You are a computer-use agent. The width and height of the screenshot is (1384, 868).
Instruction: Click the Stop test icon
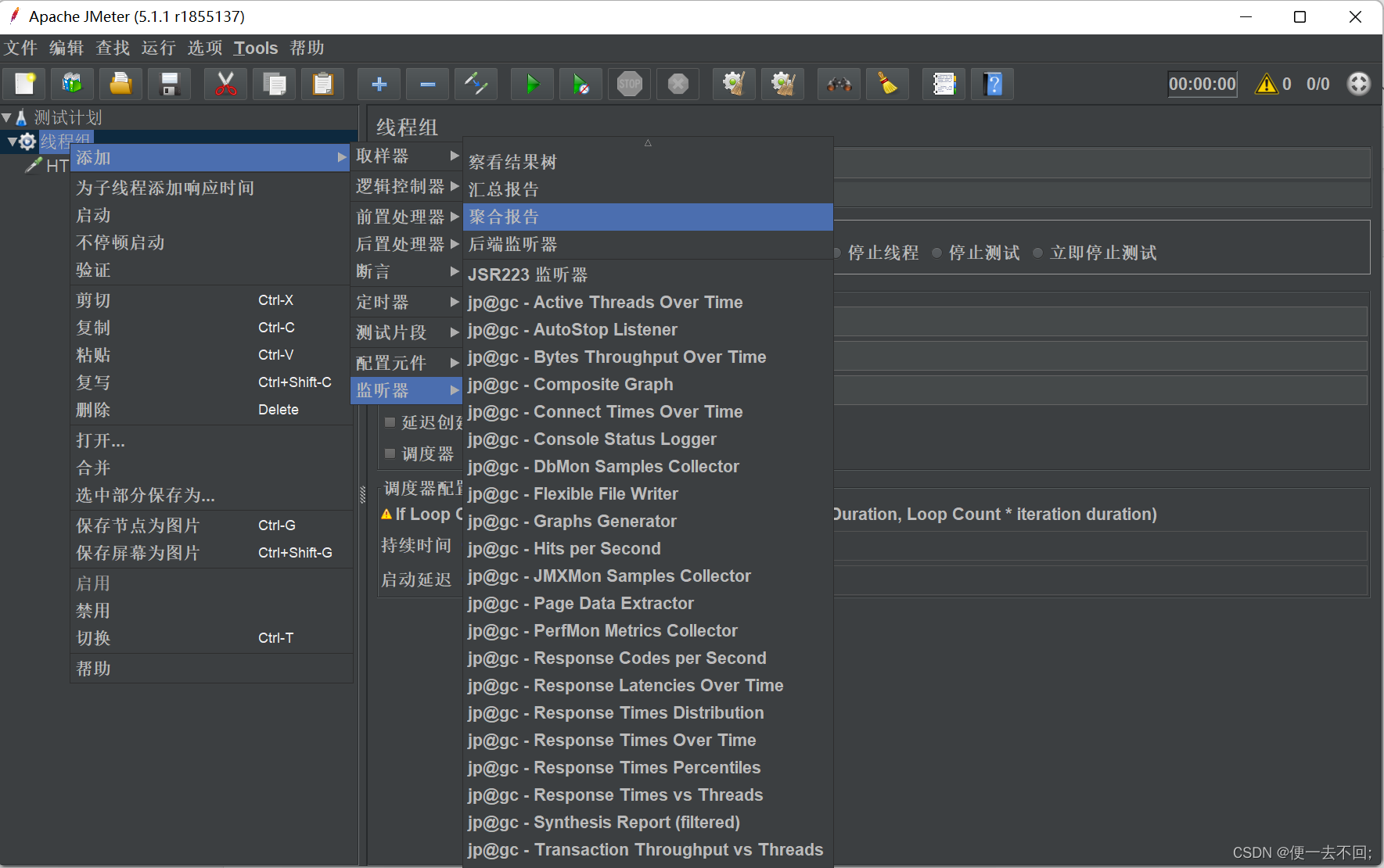(x=629, y=84)
